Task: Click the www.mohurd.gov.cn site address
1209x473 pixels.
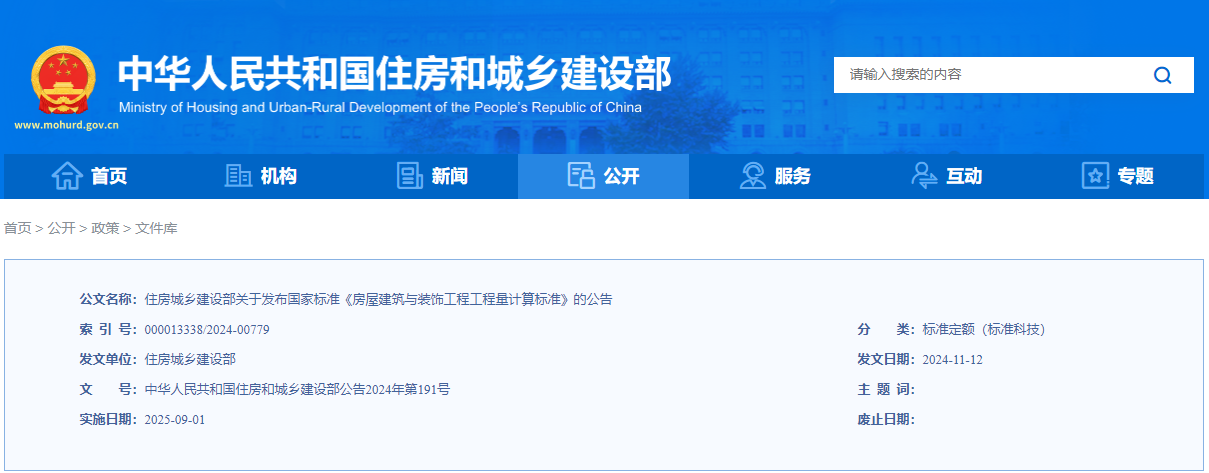Action: click(x=67, y=126)
